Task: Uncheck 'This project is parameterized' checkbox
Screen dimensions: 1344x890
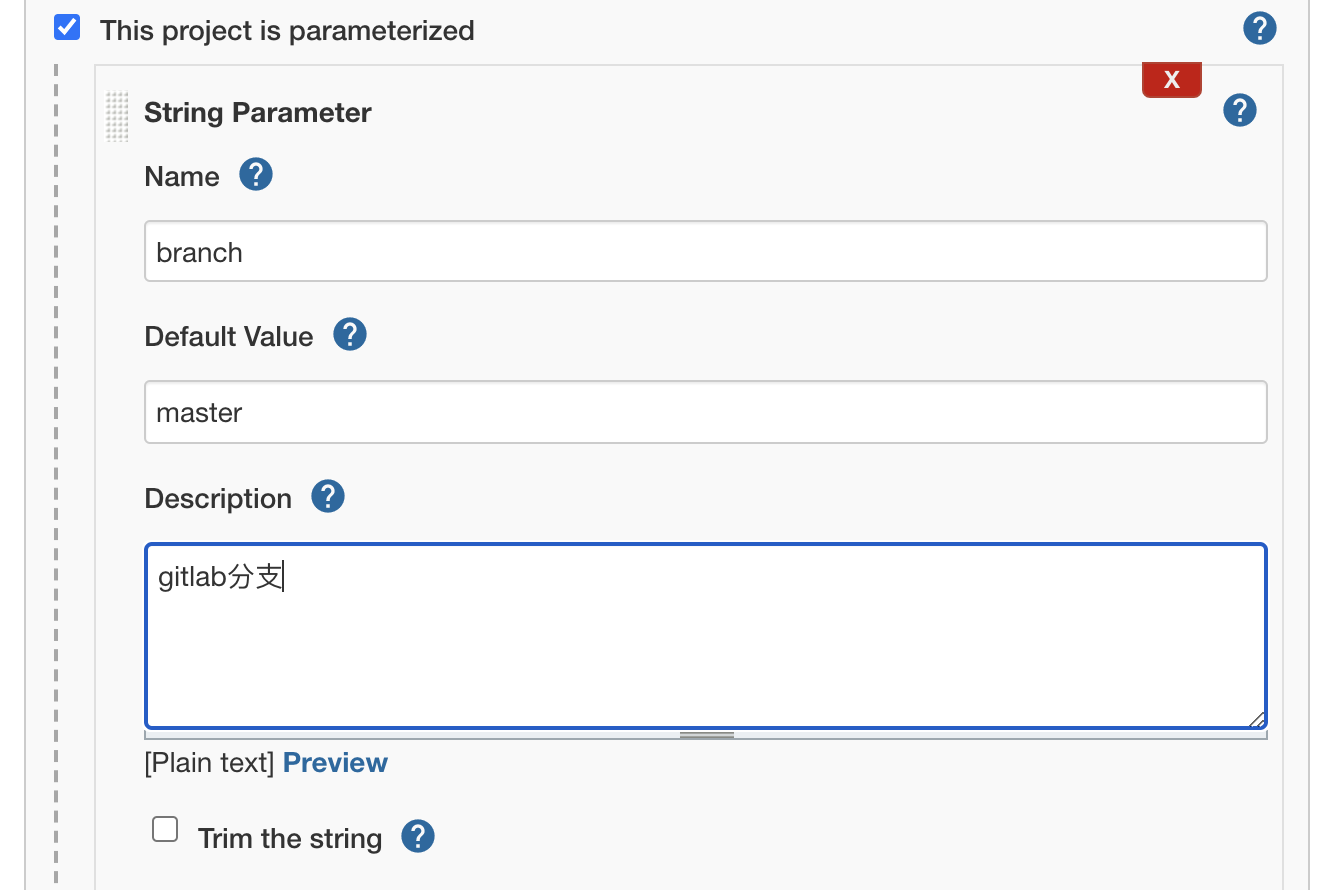Action: 67,27
